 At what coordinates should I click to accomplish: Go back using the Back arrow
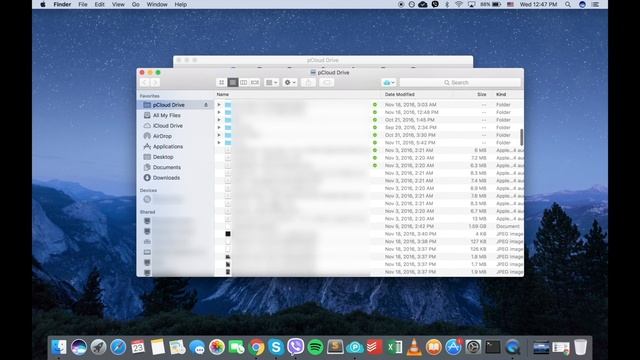click(x=144, y=82)
